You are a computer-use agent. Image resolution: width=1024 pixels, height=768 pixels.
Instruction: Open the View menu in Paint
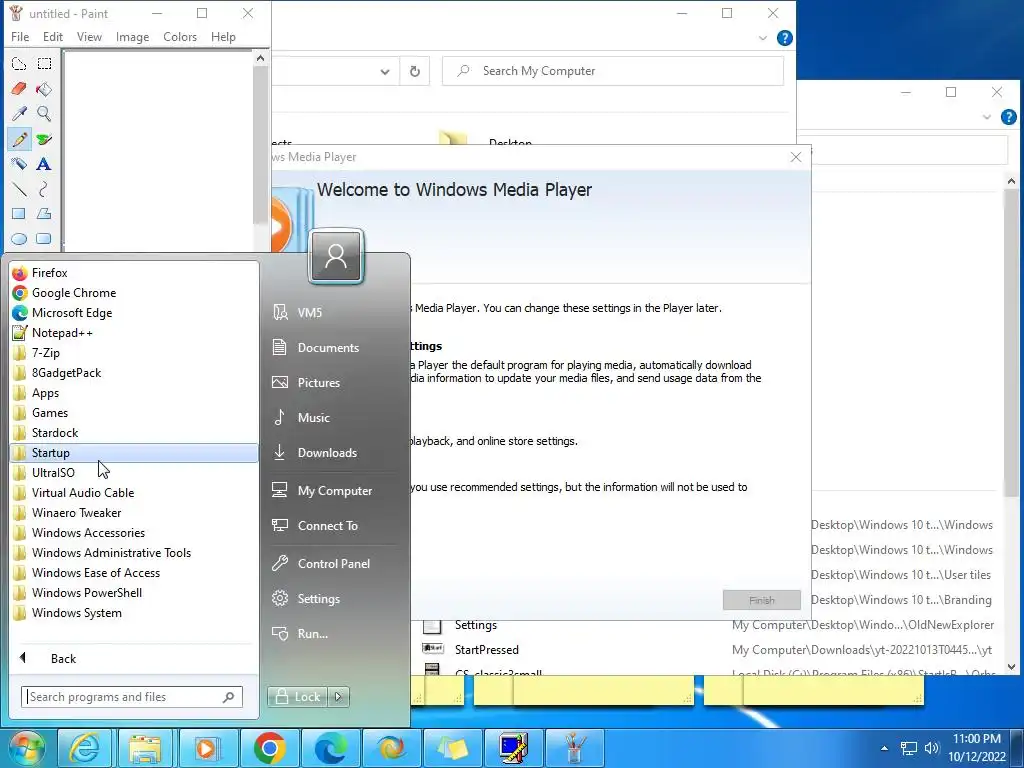[89, 37]
